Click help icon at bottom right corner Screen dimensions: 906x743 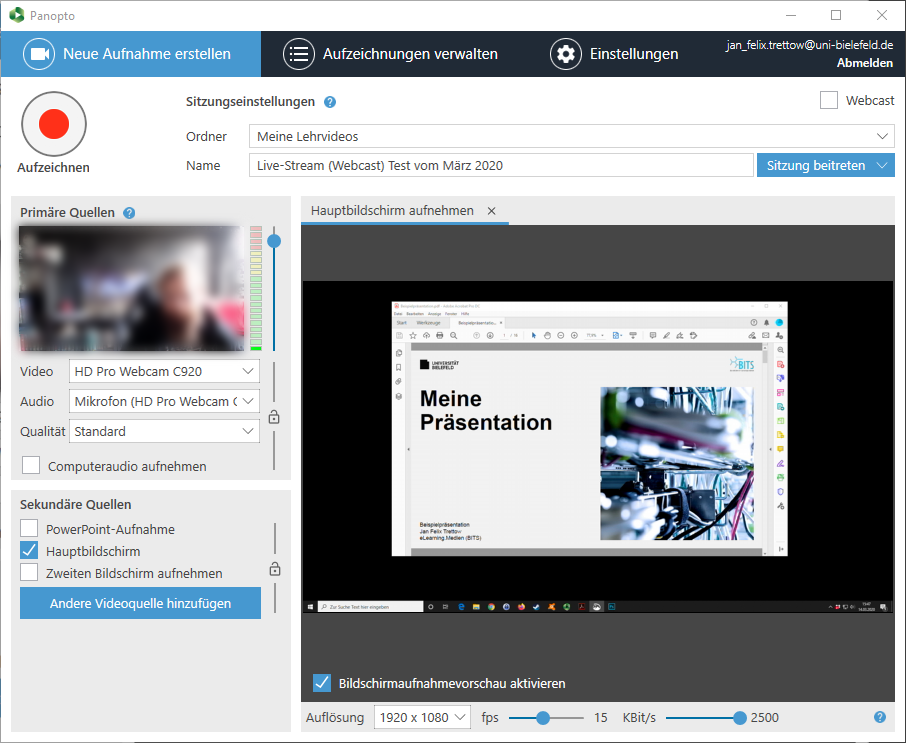coord(880,717)
